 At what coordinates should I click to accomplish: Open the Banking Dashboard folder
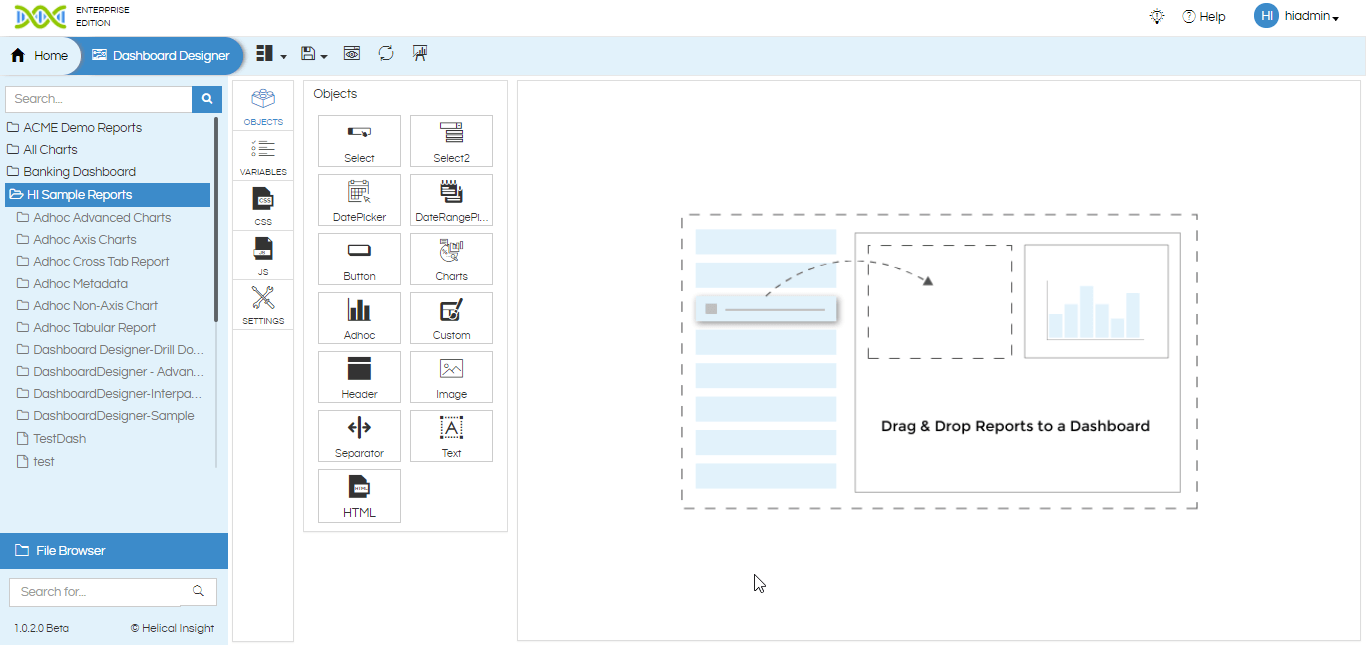pyautogui.click(x=72, y=172)
